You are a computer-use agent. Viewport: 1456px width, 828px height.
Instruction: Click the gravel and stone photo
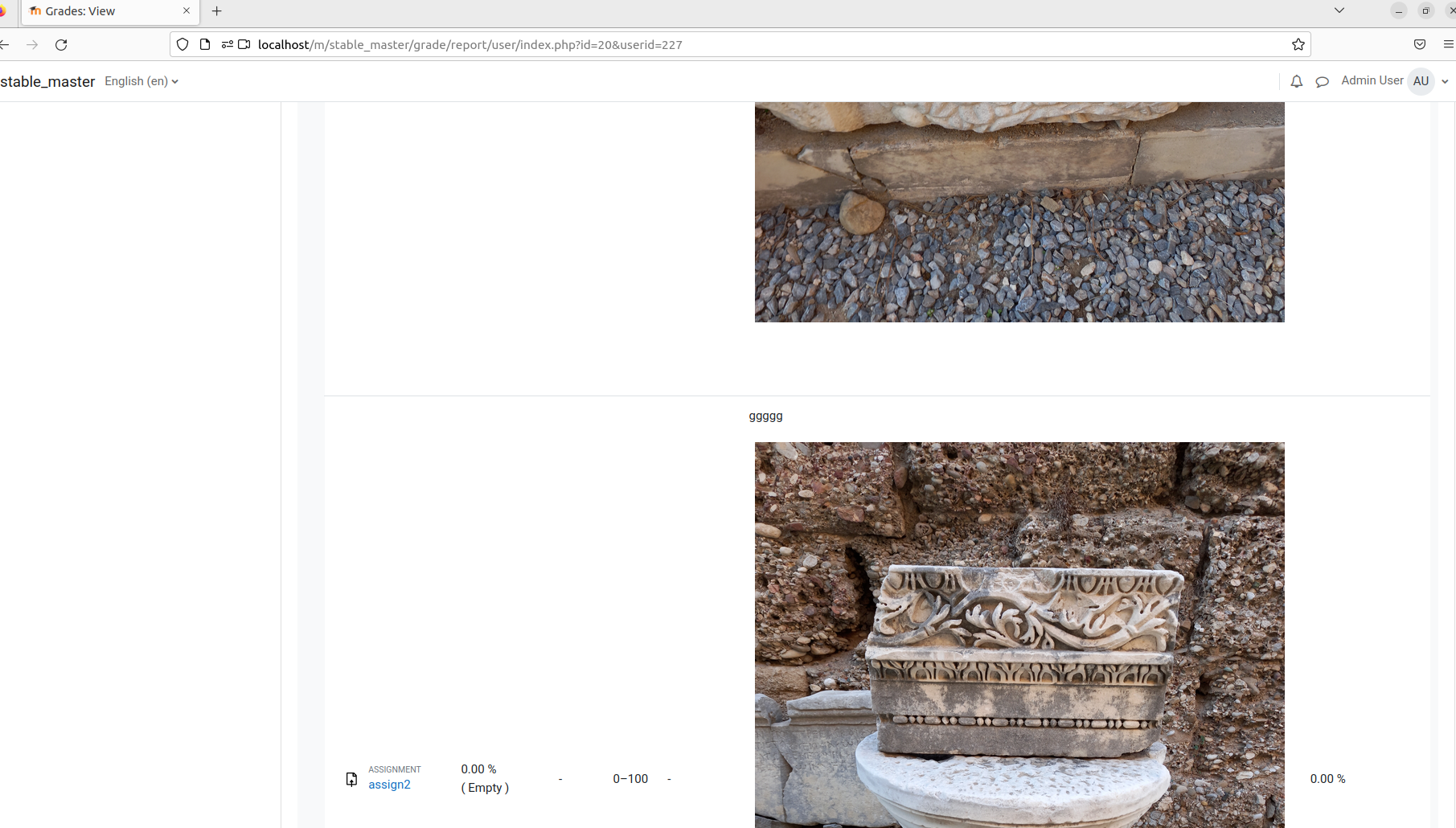click(x=1019, y=212)
